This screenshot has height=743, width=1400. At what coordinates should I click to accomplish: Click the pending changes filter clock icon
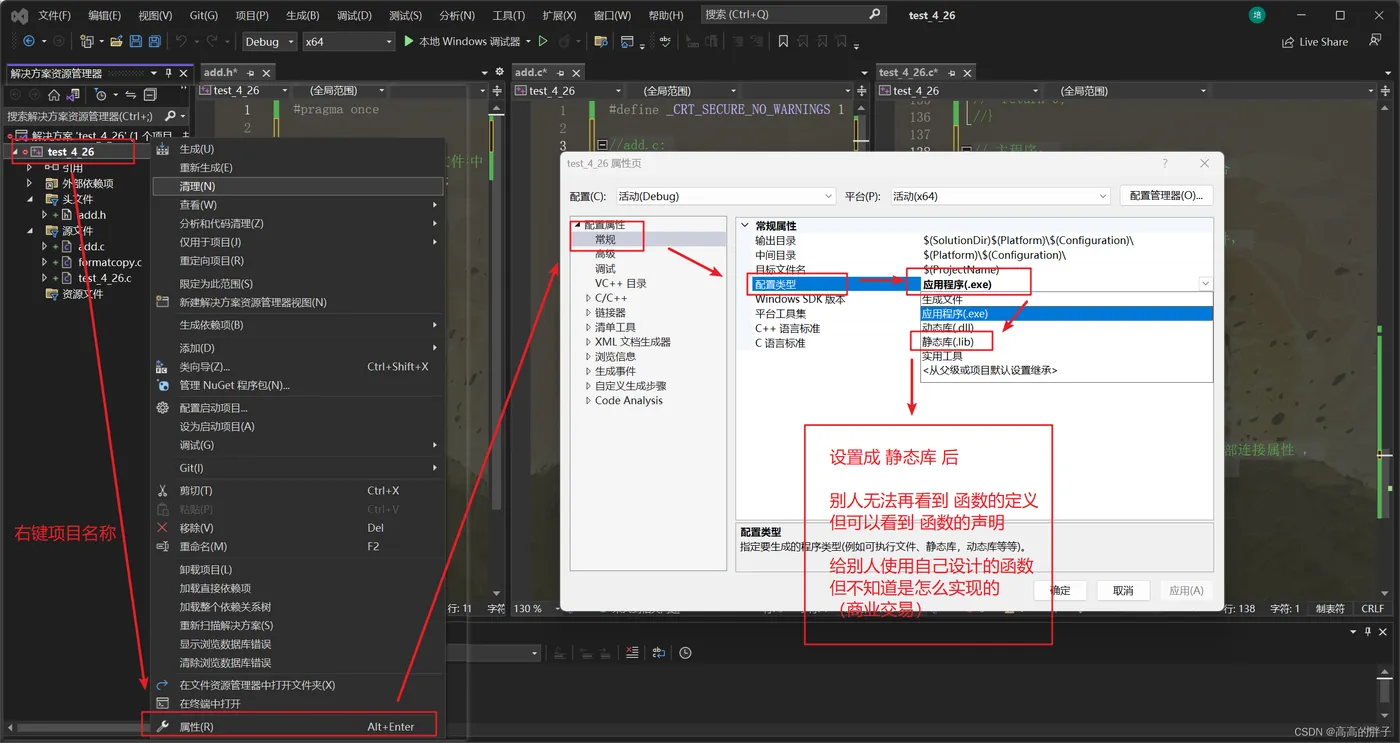(x=101, y=95)
